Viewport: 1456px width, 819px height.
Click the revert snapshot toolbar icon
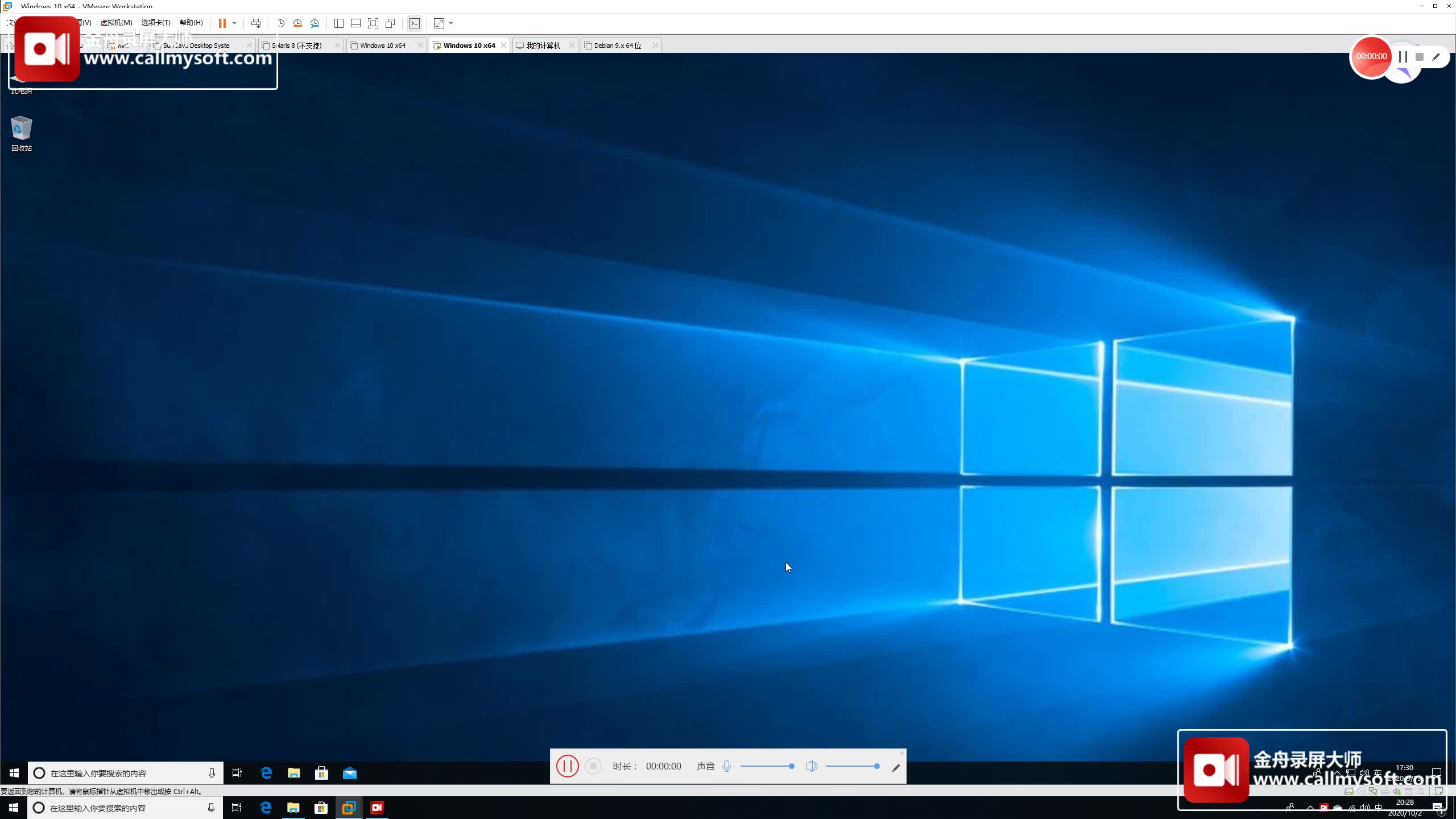coord(296,23)
